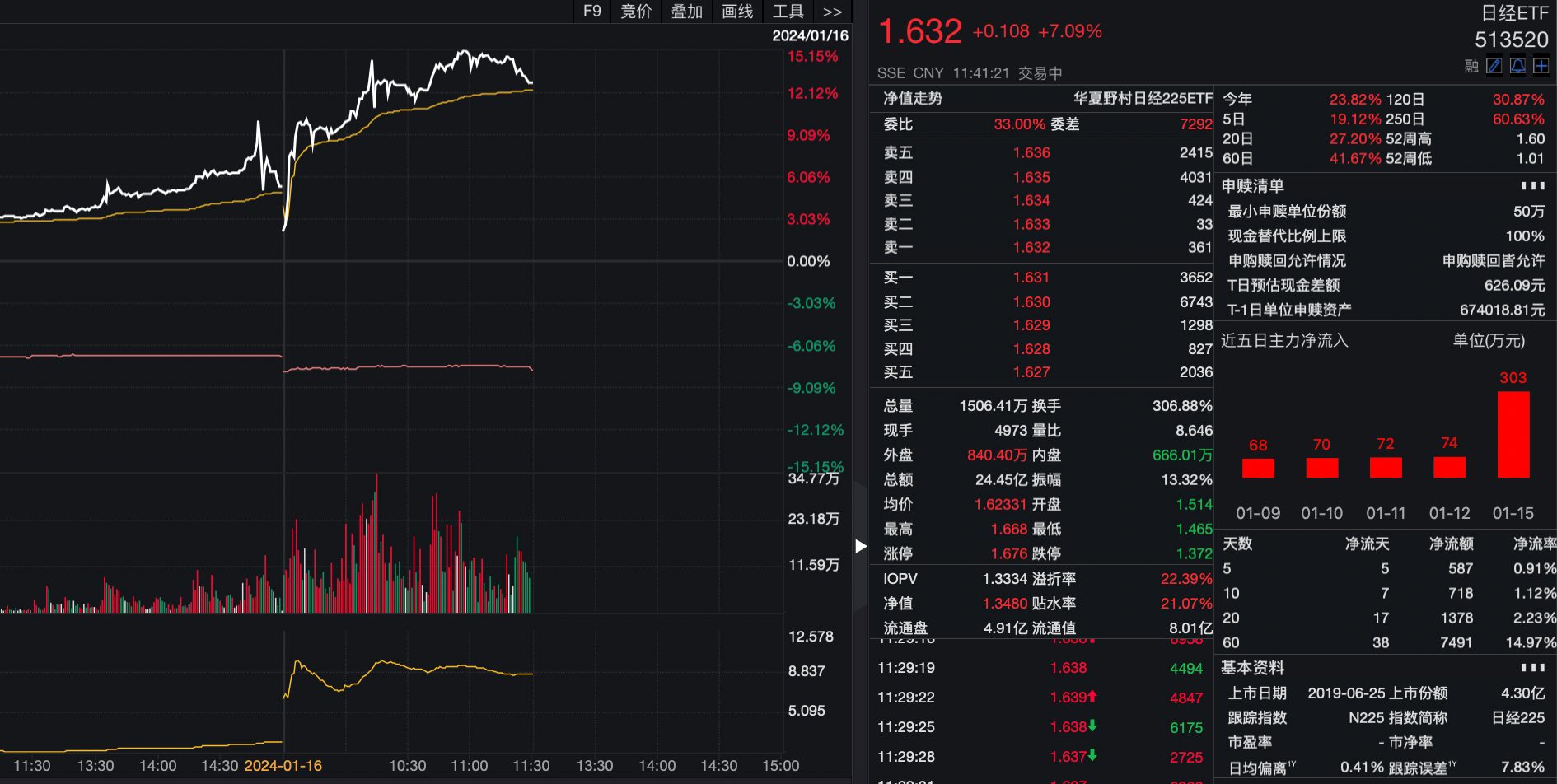Select the 买一 bid price 1.631

pyautogui.click(x=1031, y=278)
